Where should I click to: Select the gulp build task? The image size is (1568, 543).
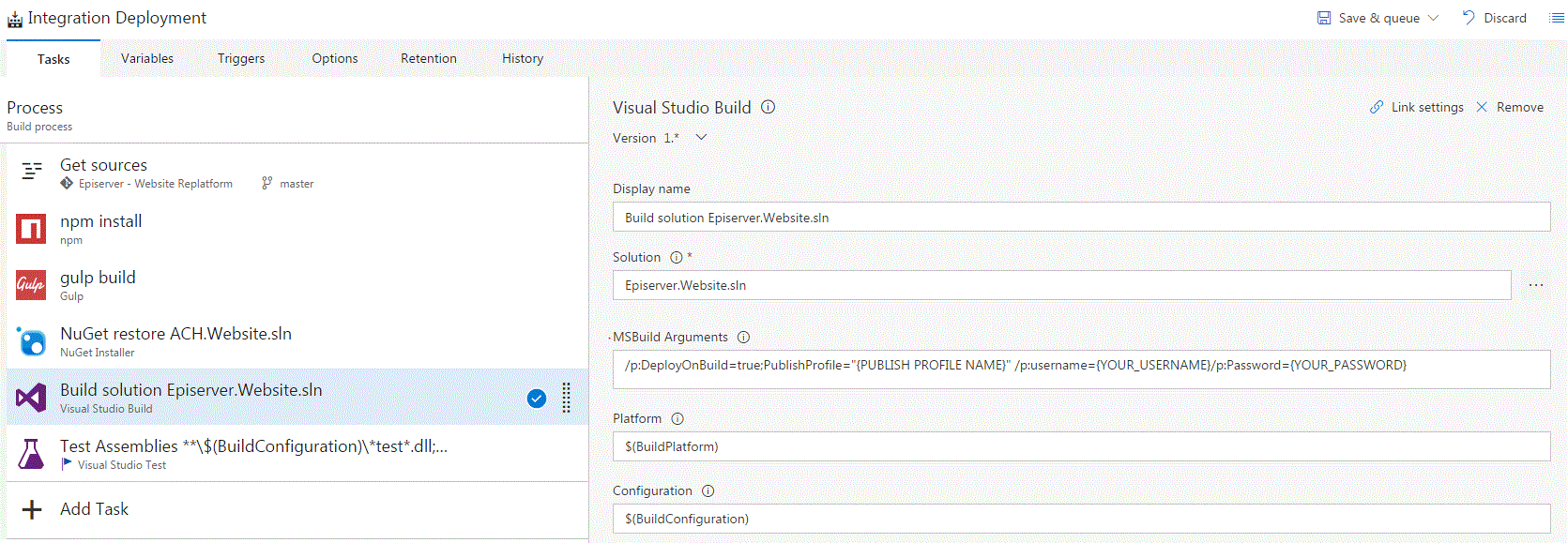(x=297, y=285)
